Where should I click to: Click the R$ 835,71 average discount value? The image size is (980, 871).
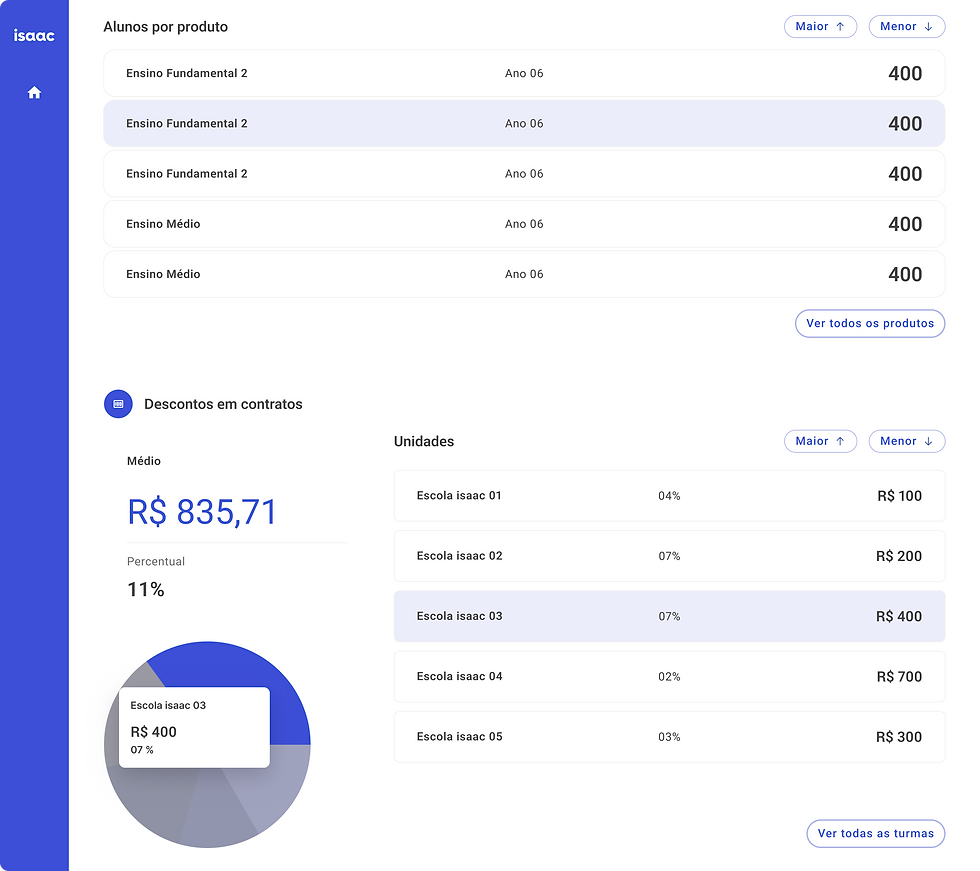pos(202,512)
